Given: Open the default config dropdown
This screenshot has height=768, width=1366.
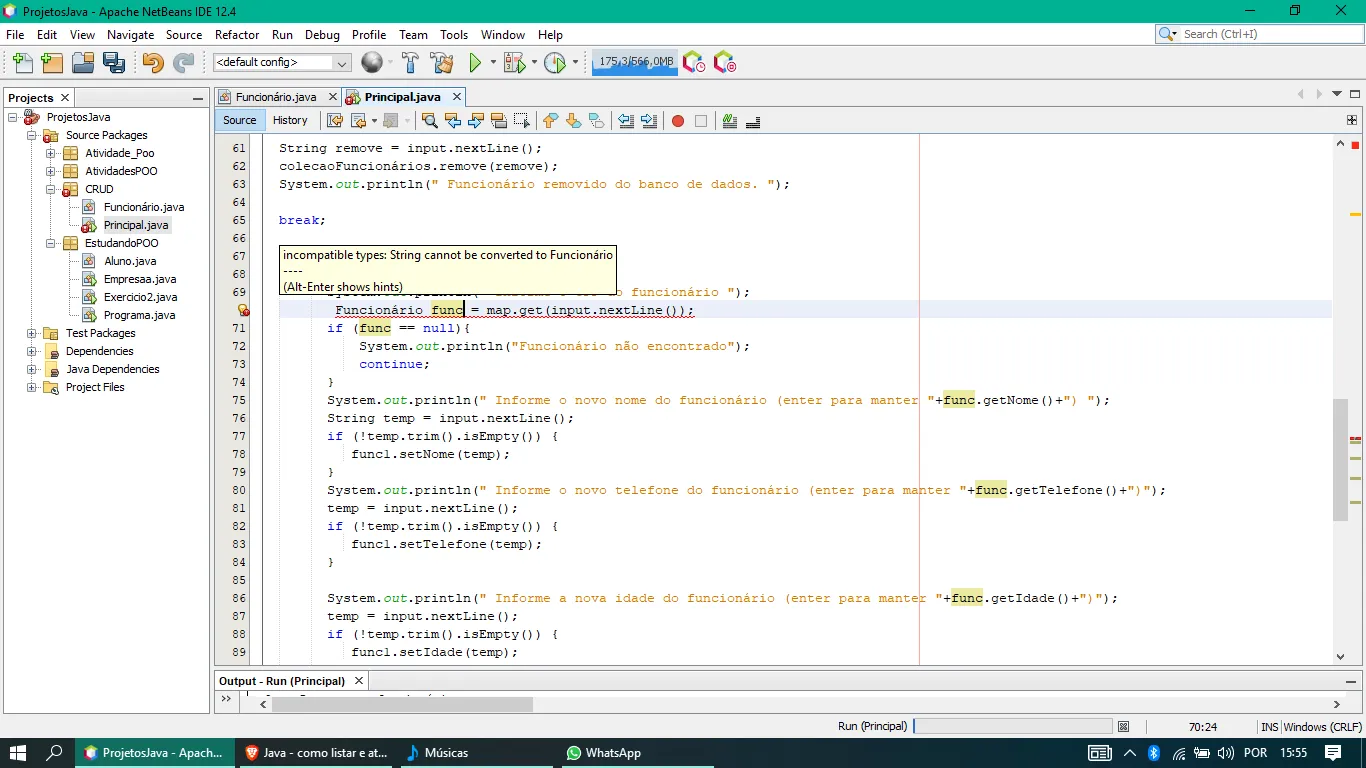Looking at the screenshot, I should (281, 62).
